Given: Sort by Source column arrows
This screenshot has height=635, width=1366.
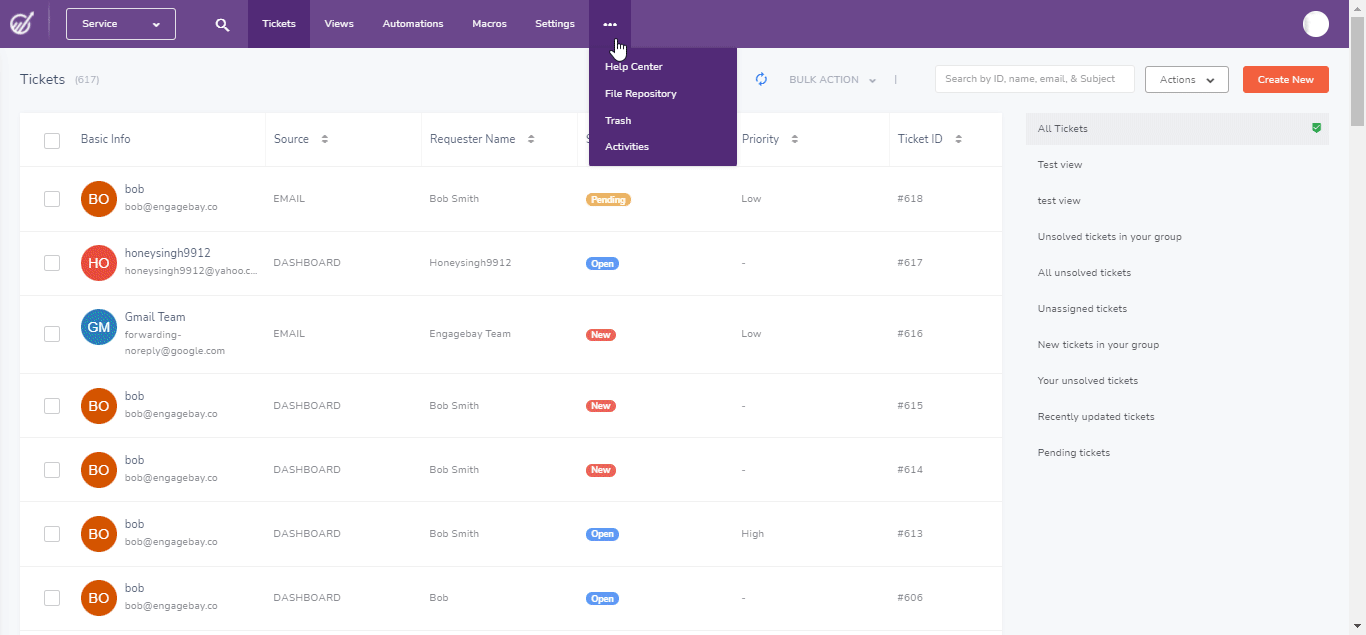Looking at the screenshot, I should click(x=325, y=139).
